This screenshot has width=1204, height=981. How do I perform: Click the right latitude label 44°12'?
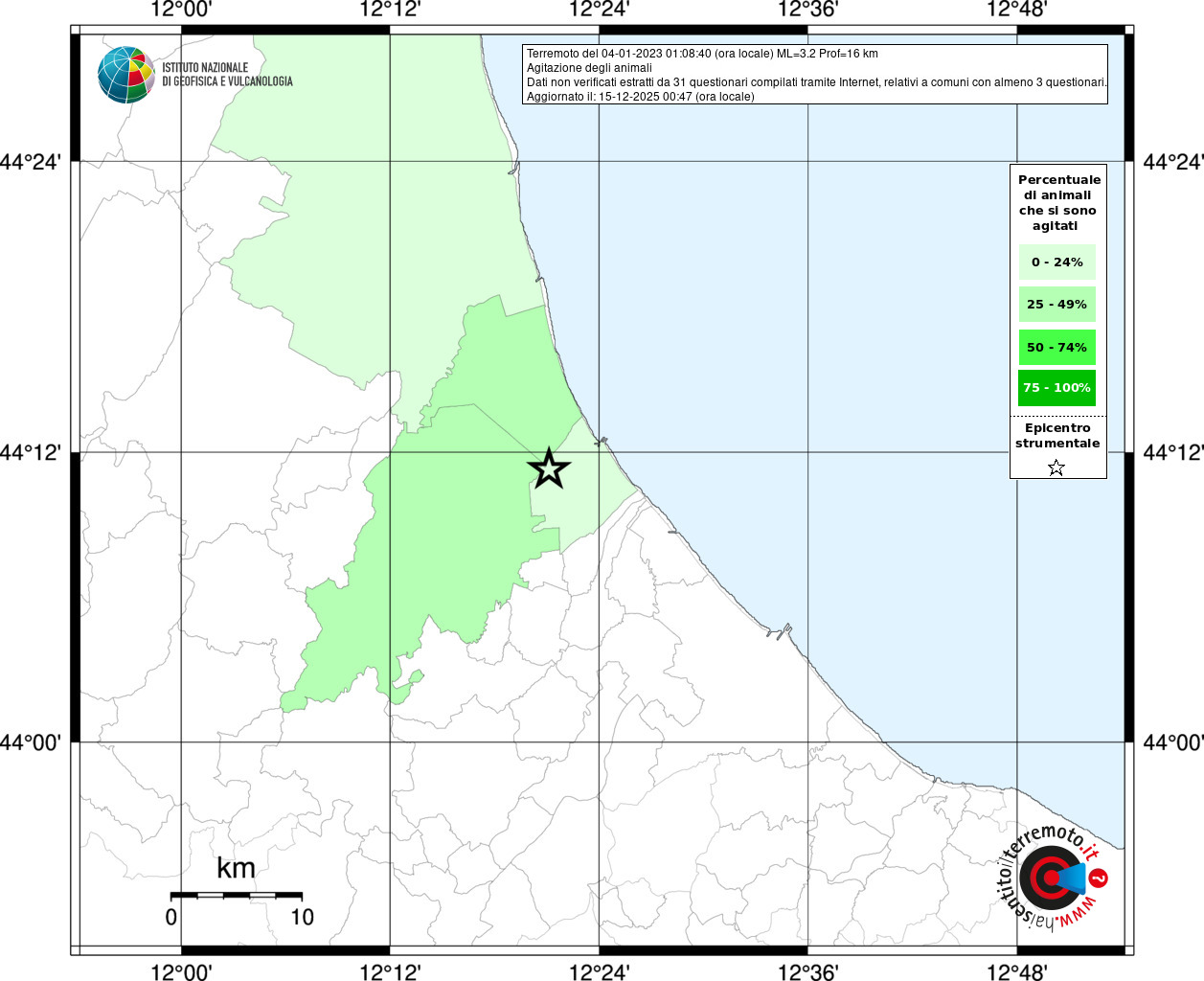pyautogui.click(x=1173, y=452)
